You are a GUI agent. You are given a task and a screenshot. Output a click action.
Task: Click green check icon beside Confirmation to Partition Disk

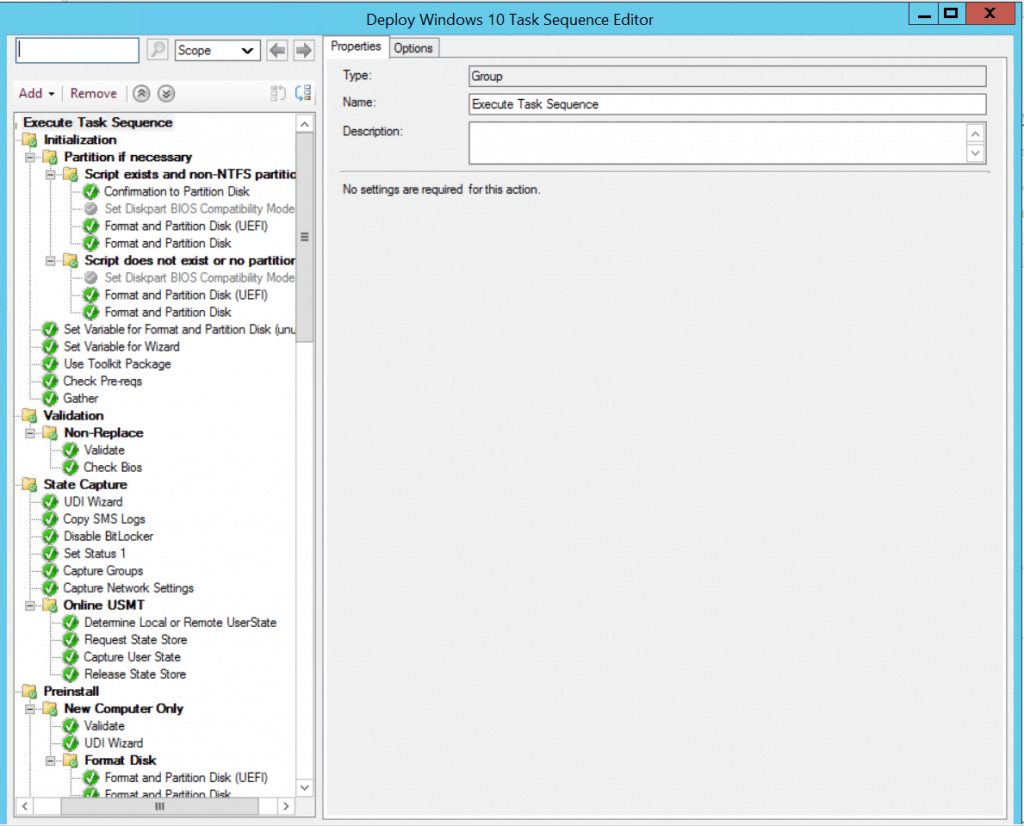[x=91, y=191]
